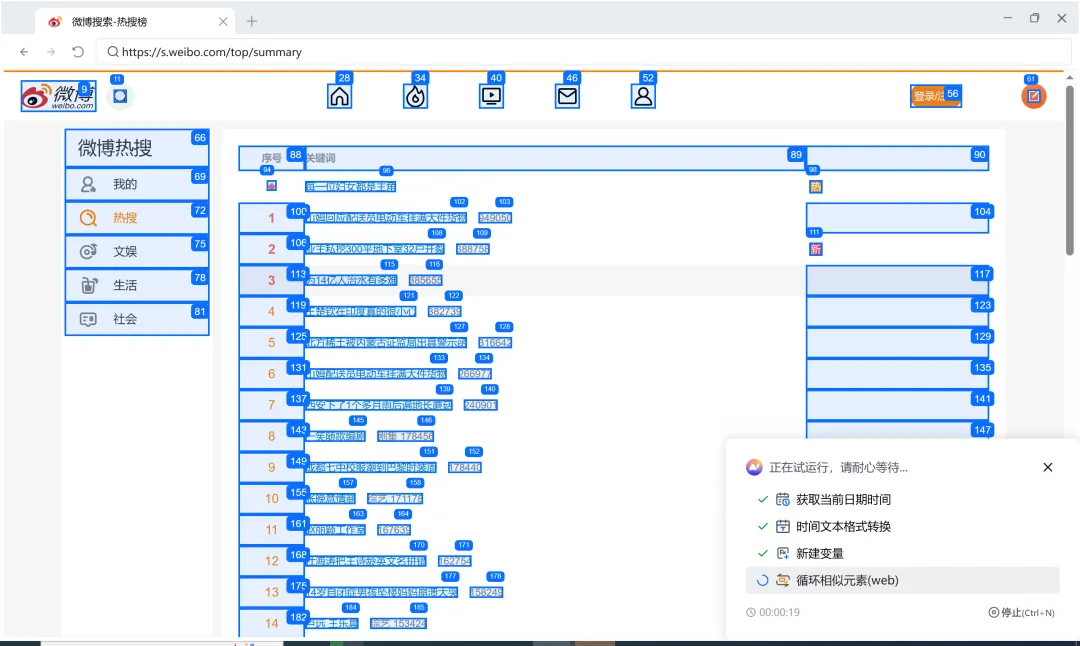The height and width of the screenshot is (646, 1080).
Task: Click the page vertical scrollbar
Action: (x=1069, y=170)
